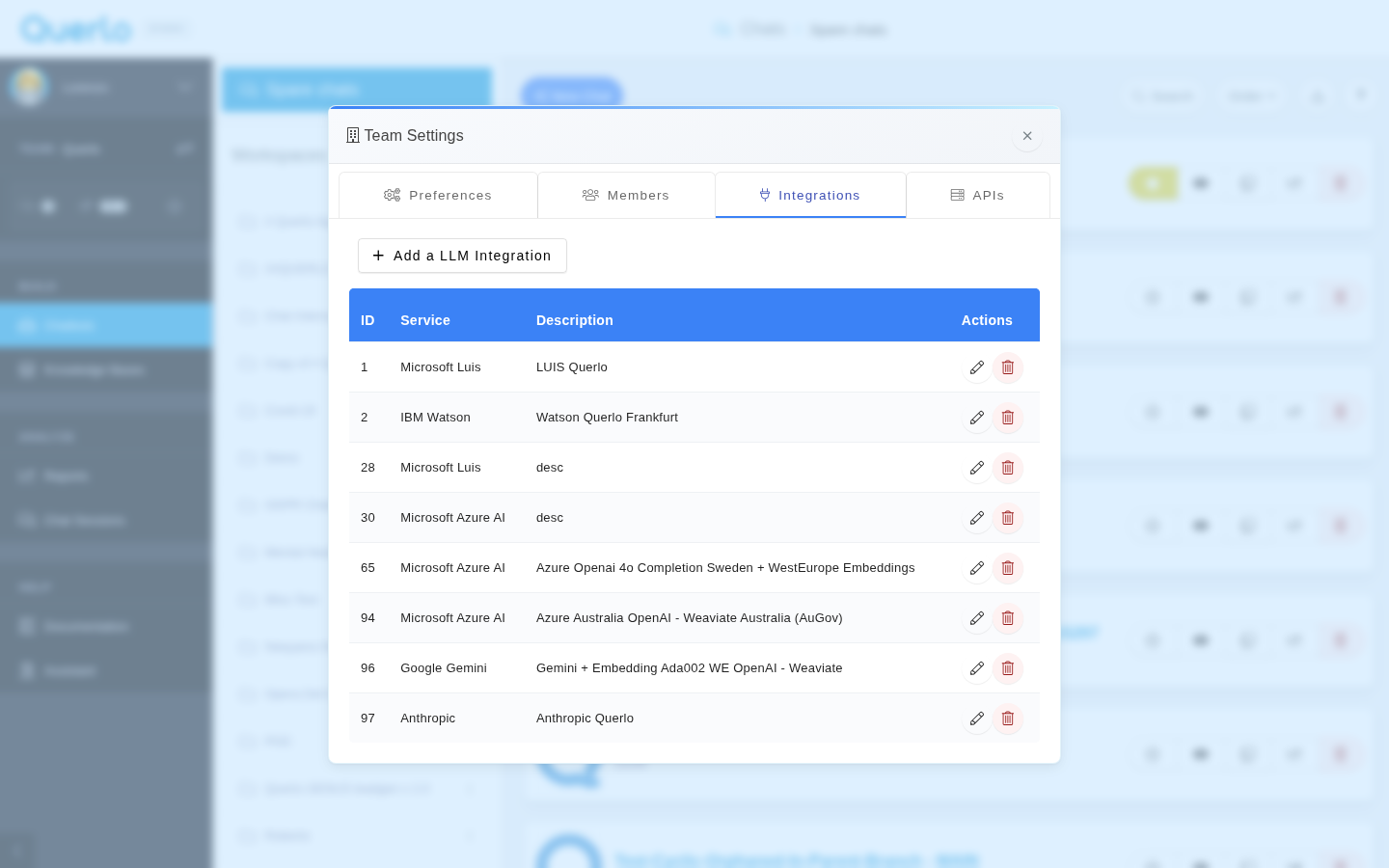The width and height of the screenshot is (1389, 868).
Task: Click Add a LLM Integration button
Action: pyautogui.click(x=462, y=256)
